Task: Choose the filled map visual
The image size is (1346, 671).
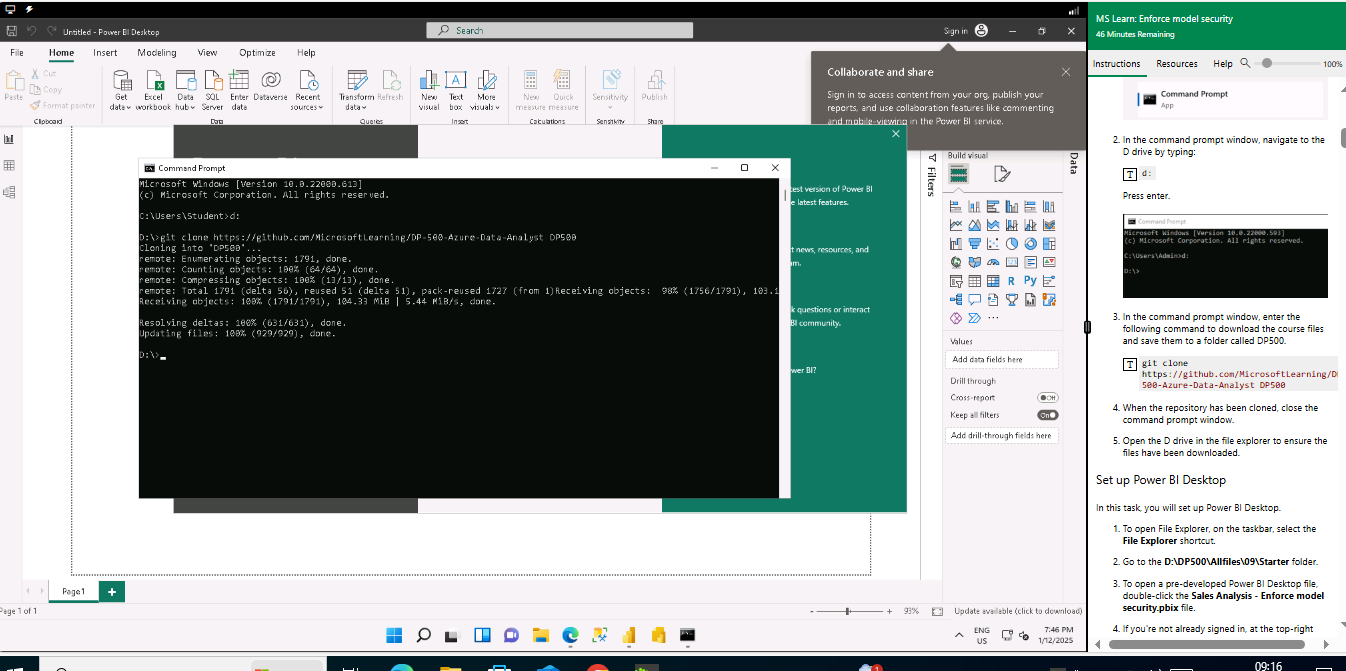Action: click(x=974, y=262)
